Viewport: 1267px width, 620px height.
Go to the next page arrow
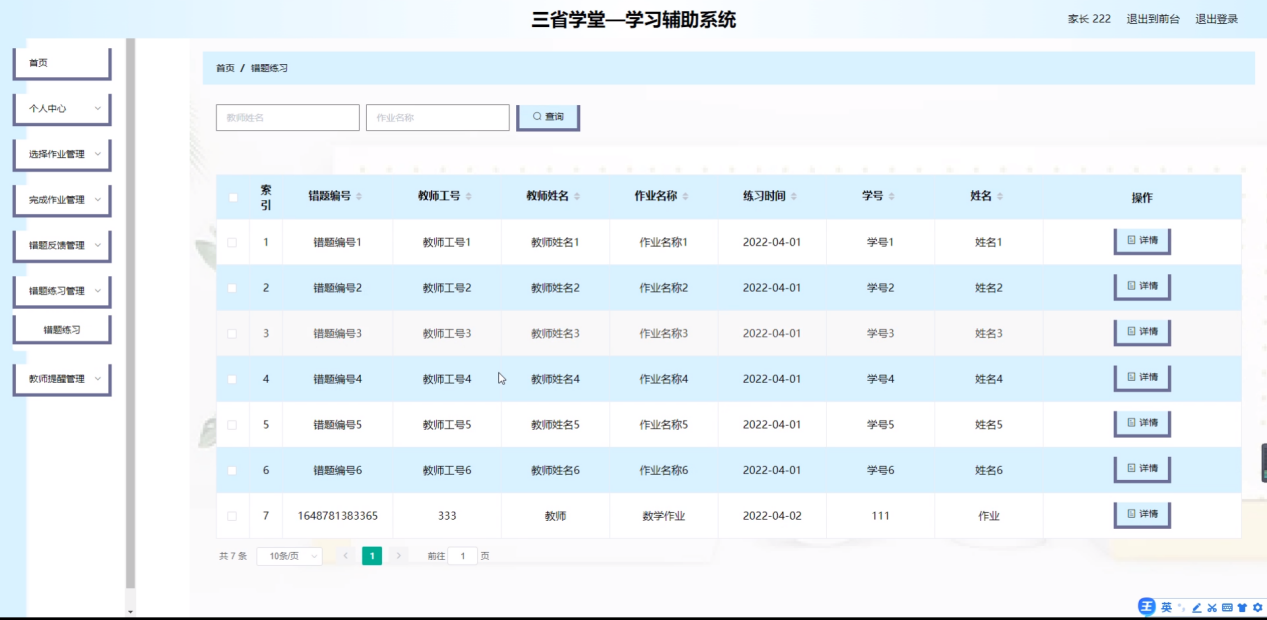tap(398, 555)
